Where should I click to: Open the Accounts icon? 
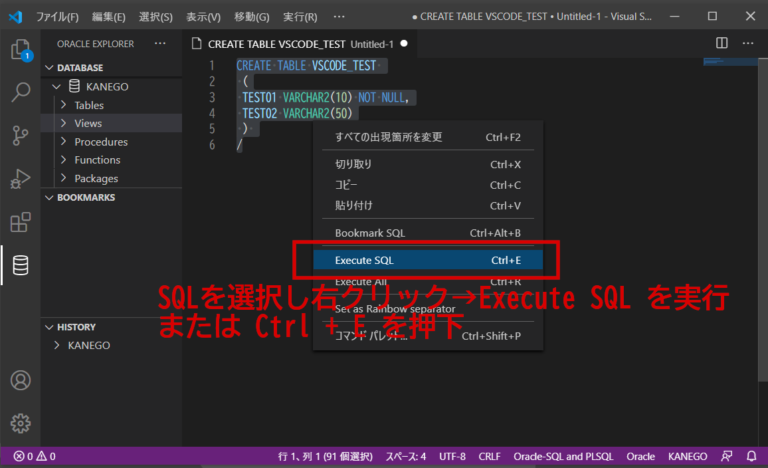(x=21, y=380)
